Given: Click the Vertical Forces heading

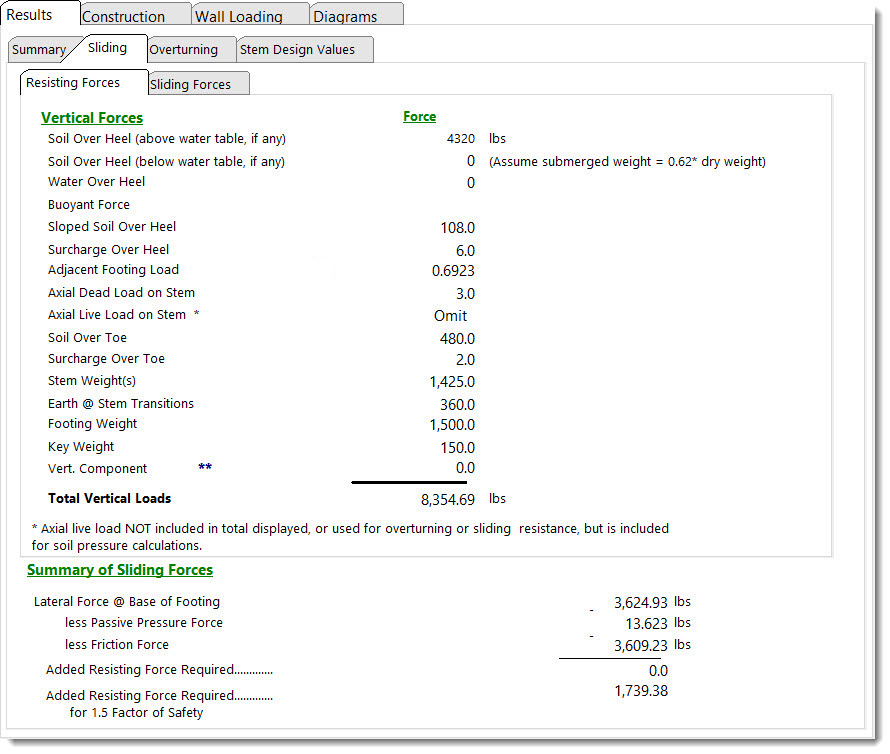Looking at the screenshot, I should click(x=92, y=118).
